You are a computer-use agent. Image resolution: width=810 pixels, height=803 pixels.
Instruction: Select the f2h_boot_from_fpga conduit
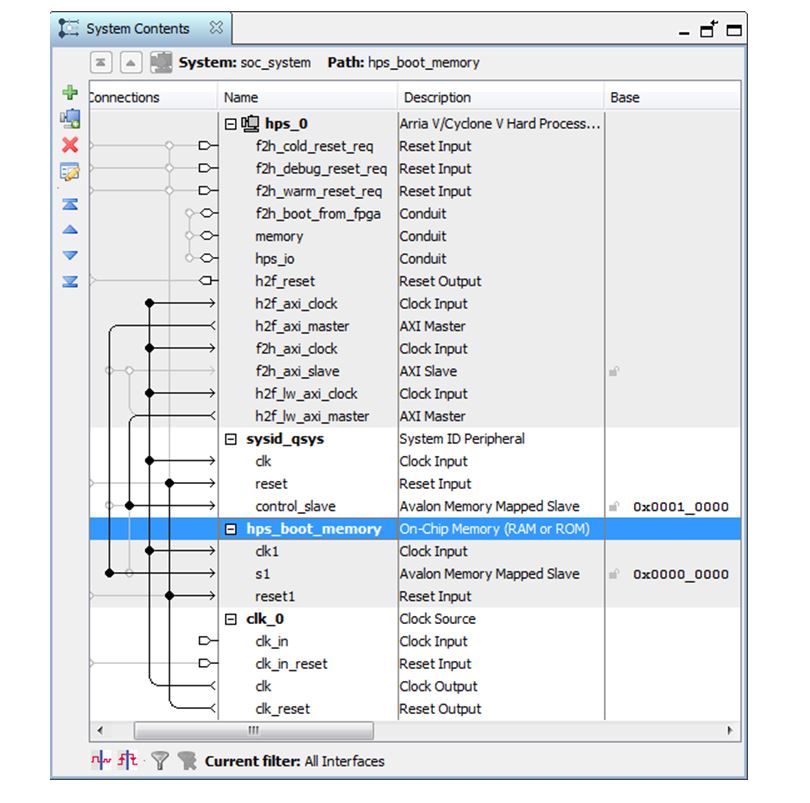(x=318, y=213)
